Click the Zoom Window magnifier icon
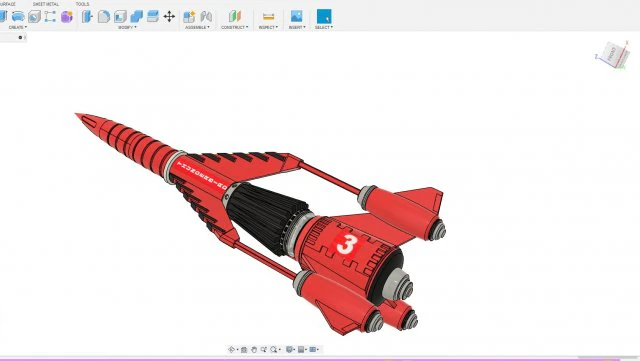Viewport: 640px width, 361px height. [273, 350]
